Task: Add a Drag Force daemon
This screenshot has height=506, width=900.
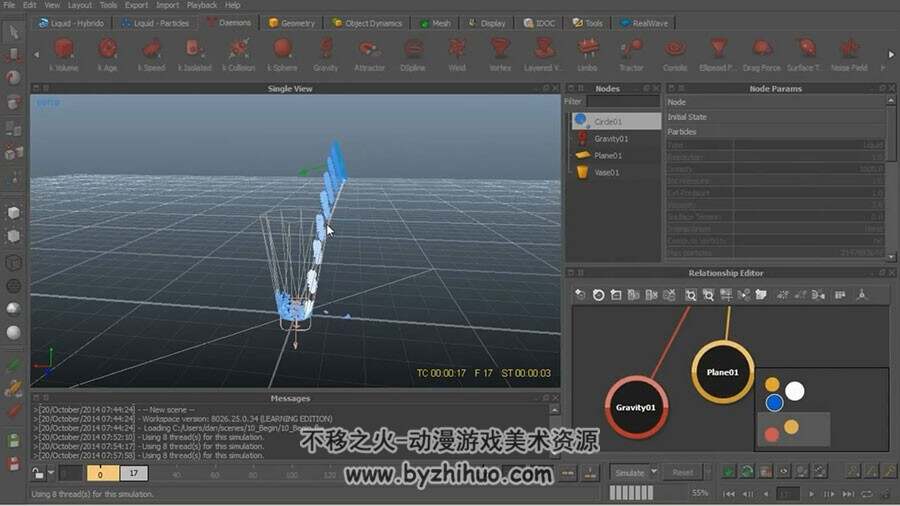Action: [762, 55]
